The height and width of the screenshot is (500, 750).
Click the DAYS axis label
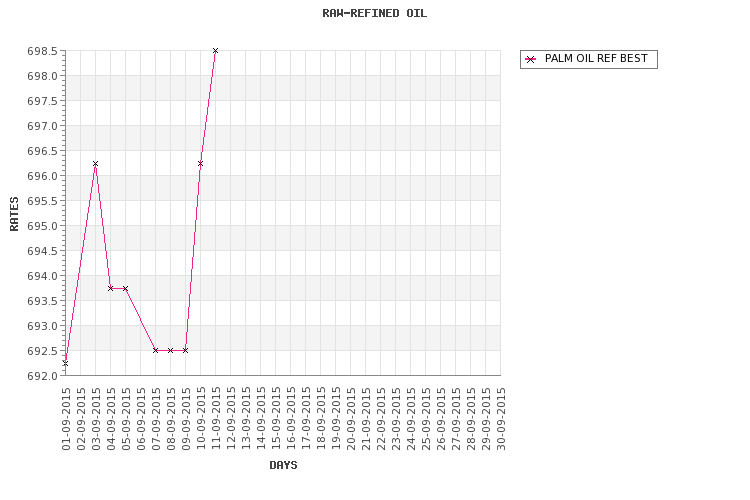(283, 465)
